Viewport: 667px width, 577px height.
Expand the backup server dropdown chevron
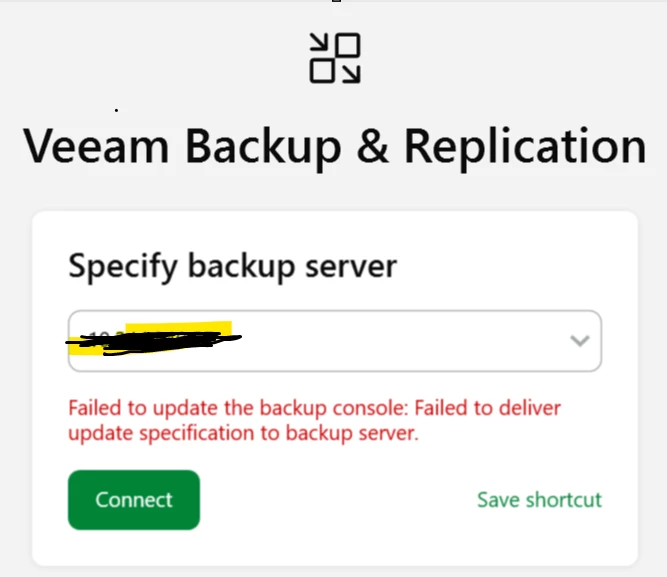click(579, 341)
